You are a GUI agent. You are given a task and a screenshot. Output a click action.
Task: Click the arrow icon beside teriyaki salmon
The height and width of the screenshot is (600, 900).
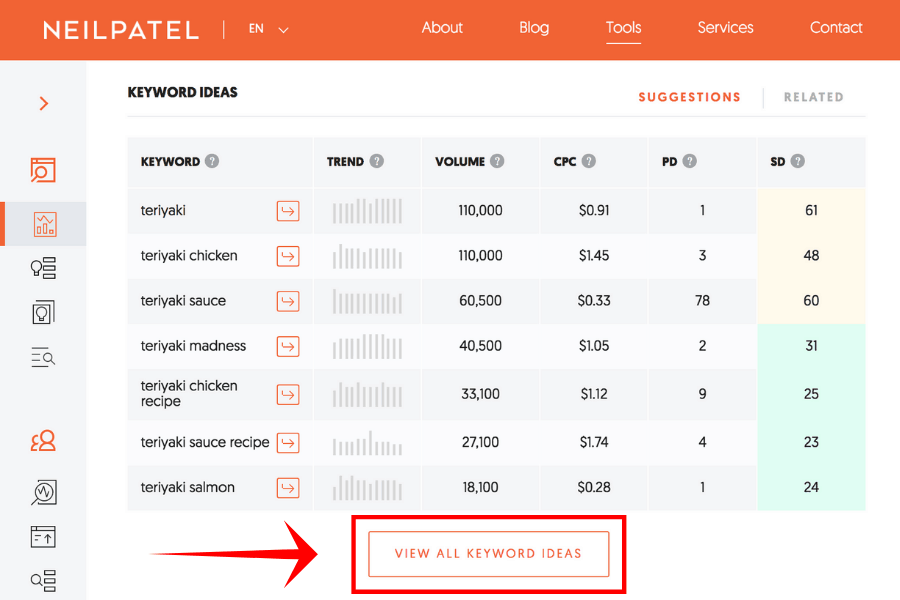click(x=288, y=488)
